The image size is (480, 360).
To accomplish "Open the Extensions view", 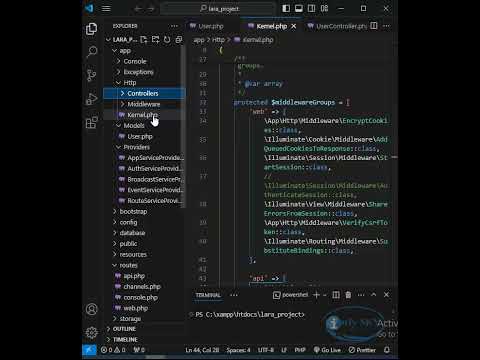I will 91,122.
